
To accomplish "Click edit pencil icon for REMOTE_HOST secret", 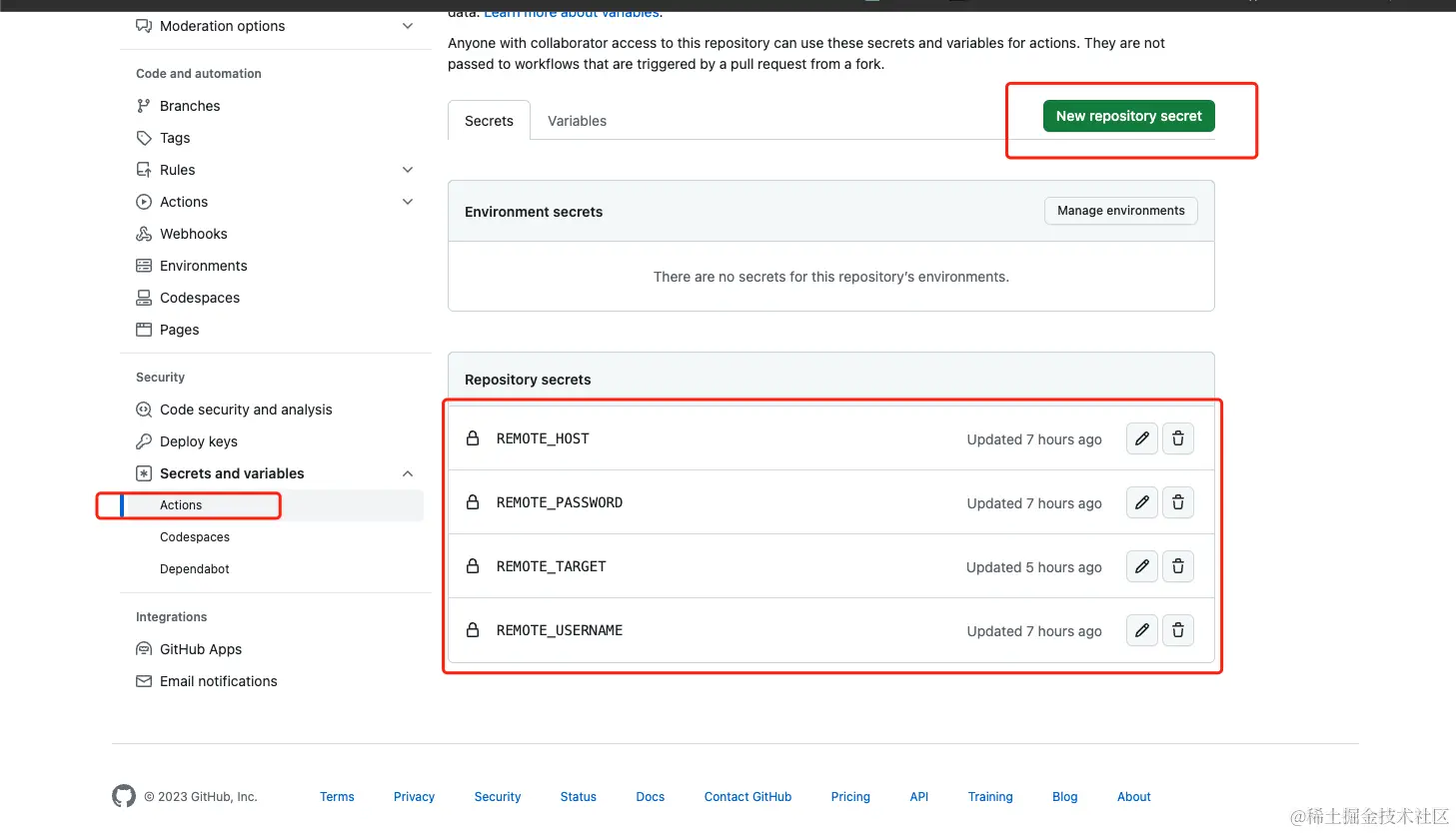I will [1141, 438].
